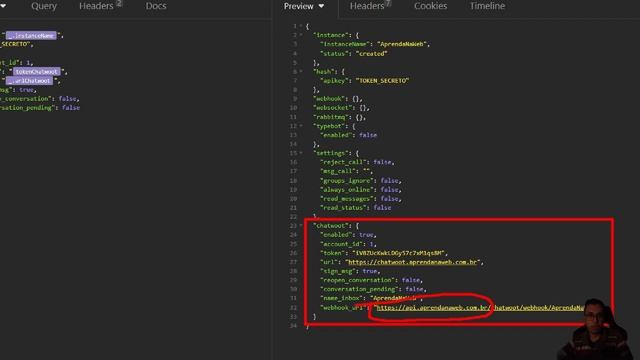Screen dimensions: 640x360
Task: Open the request Headers tab beside Query
Action: 96,6
